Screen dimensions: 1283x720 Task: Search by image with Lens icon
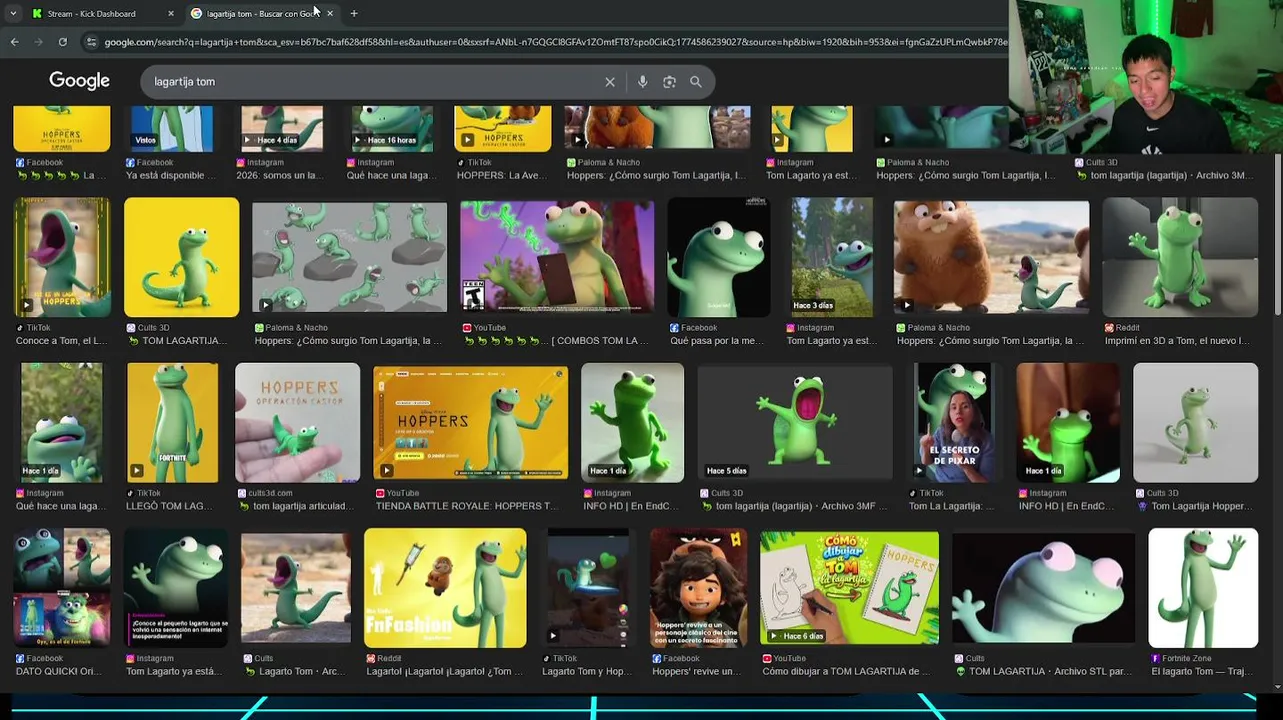[670, 82]
